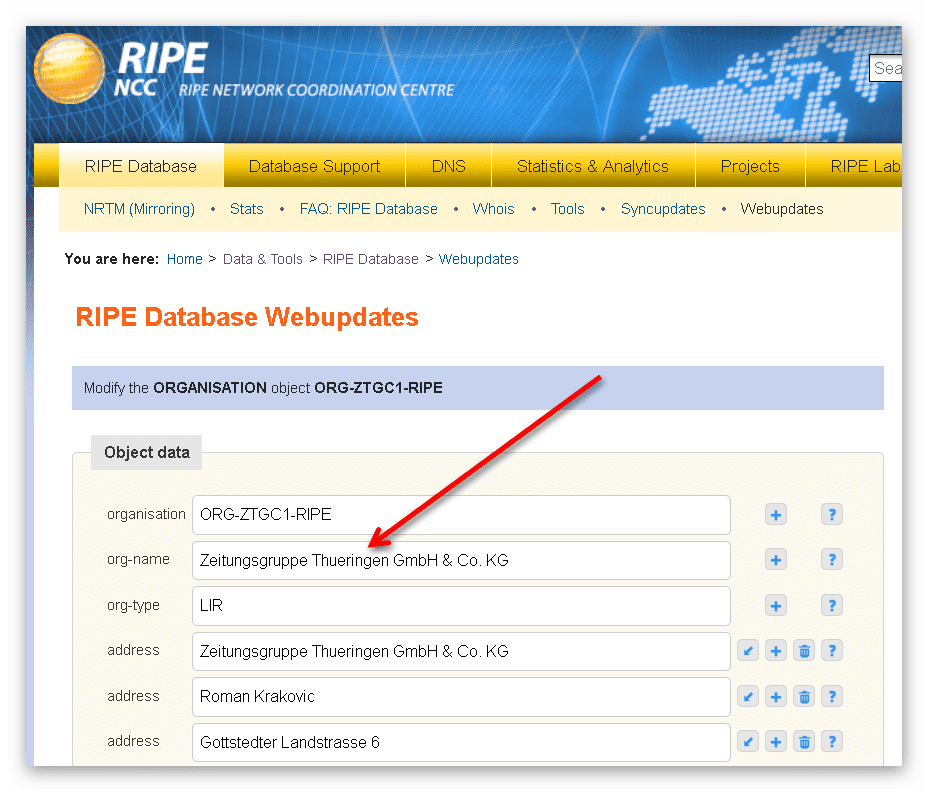Edit the Gottstedter Landstrasse 6 address field

pos(461,742)
